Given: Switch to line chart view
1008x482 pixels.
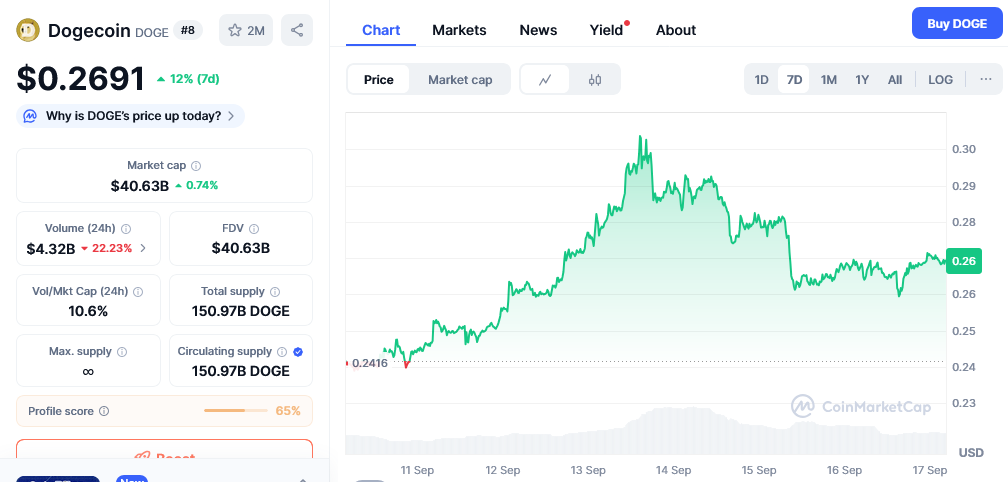Looking at the screenshot, I should click(545, 80).
